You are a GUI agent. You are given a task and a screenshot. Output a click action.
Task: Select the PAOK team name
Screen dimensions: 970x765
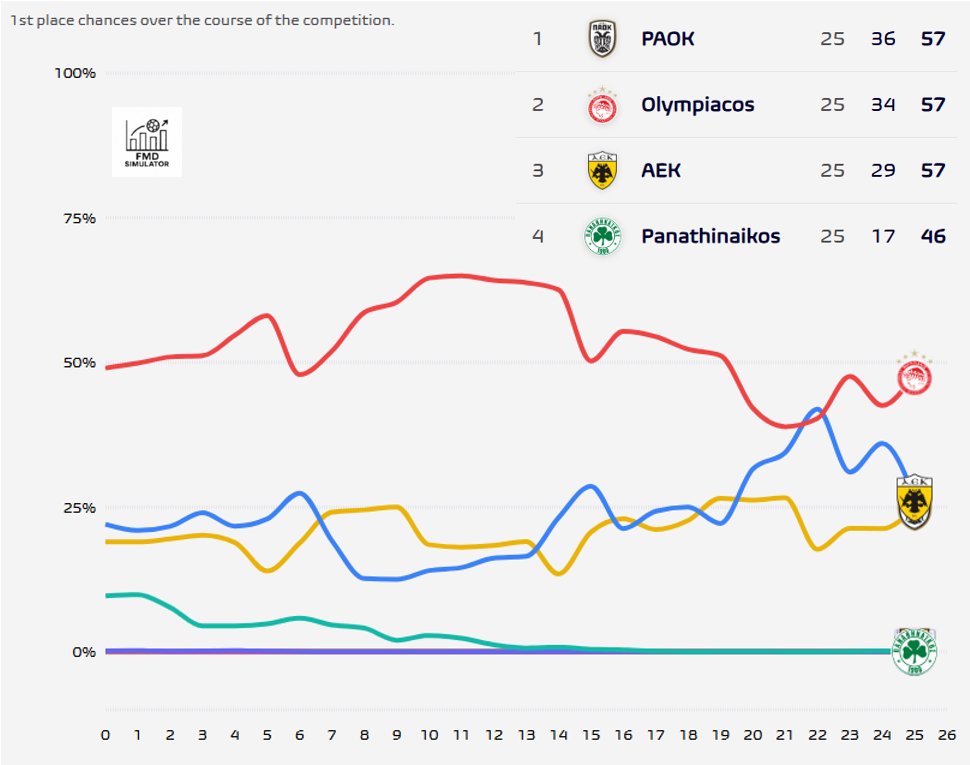pos(668,40)
